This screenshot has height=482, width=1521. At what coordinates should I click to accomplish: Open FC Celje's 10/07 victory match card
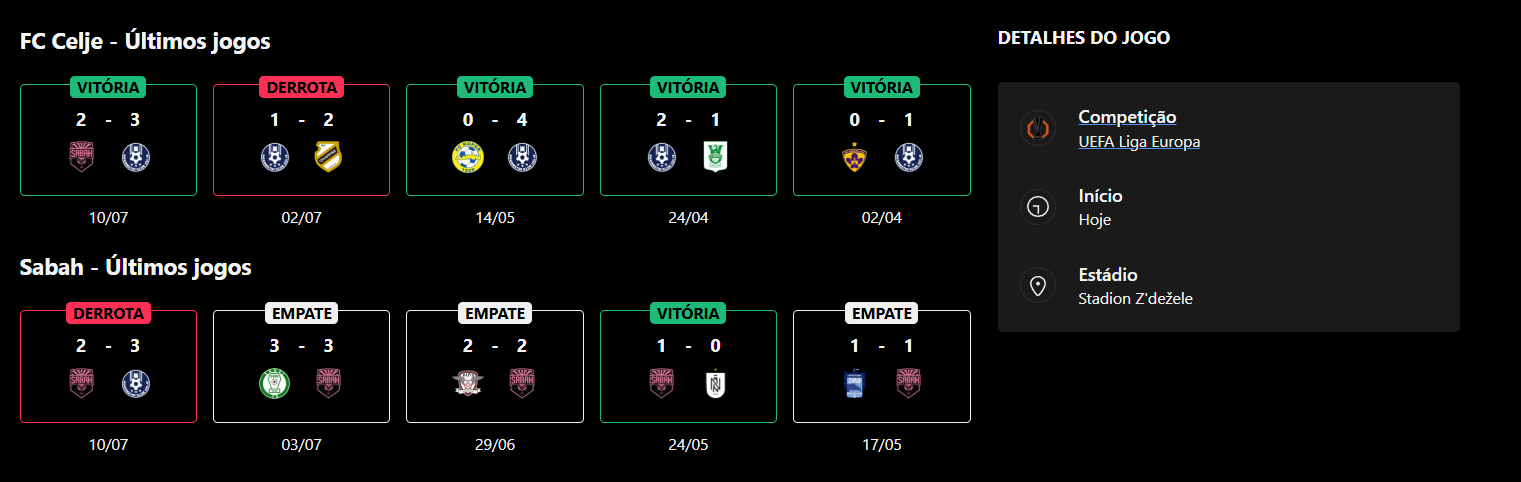[x=108, y=140]
